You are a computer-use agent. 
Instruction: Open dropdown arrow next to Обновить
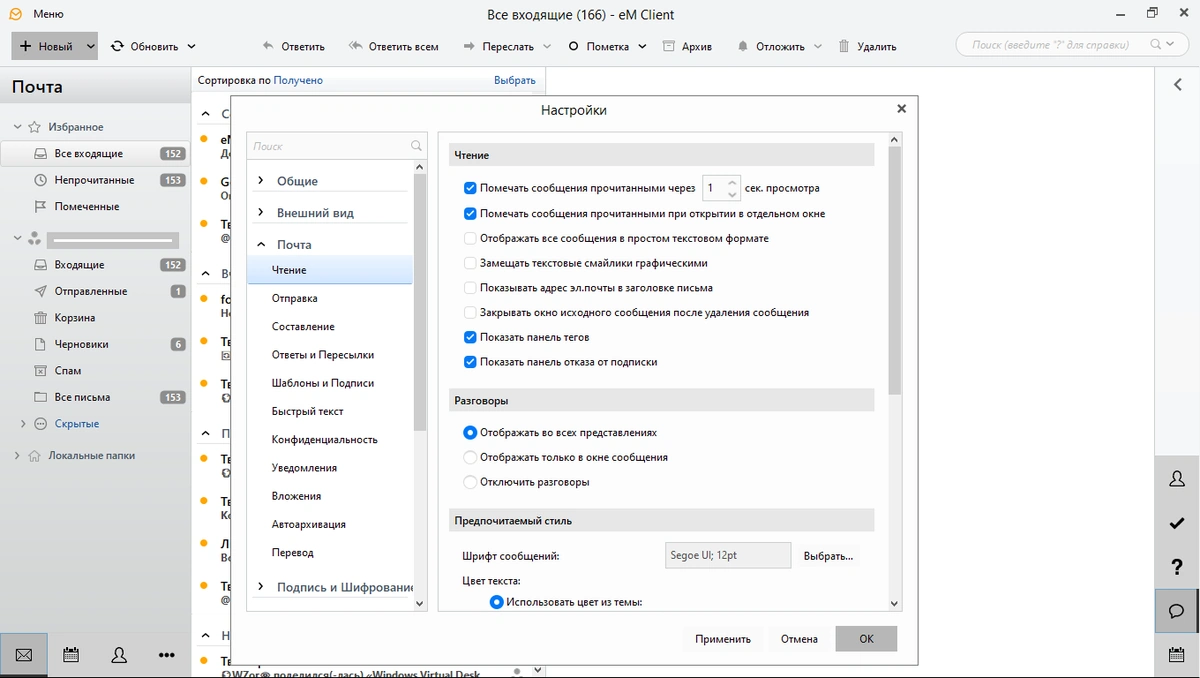tap(191, 46)
